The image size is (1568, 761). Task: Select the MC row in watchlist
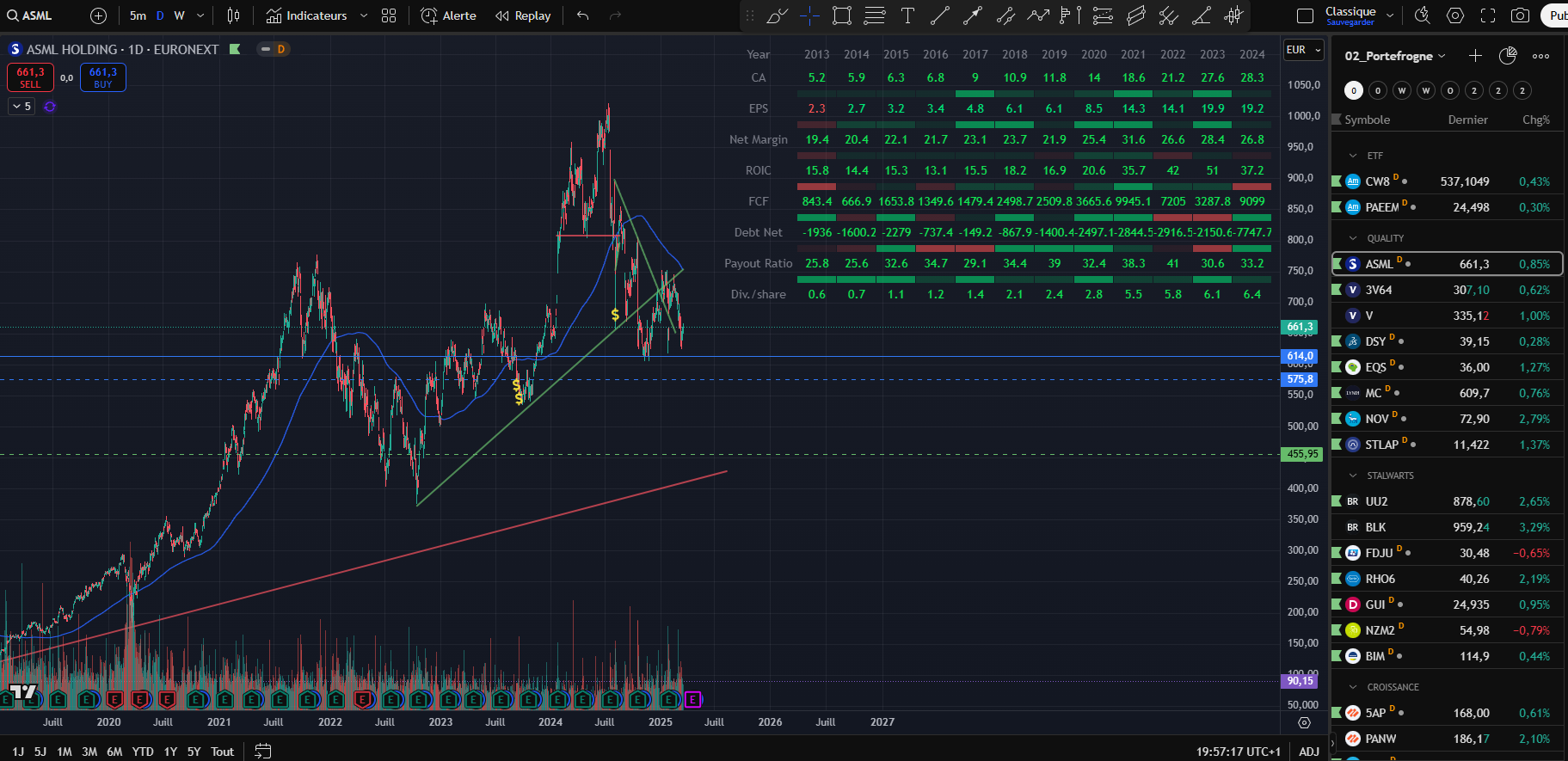1447,393
